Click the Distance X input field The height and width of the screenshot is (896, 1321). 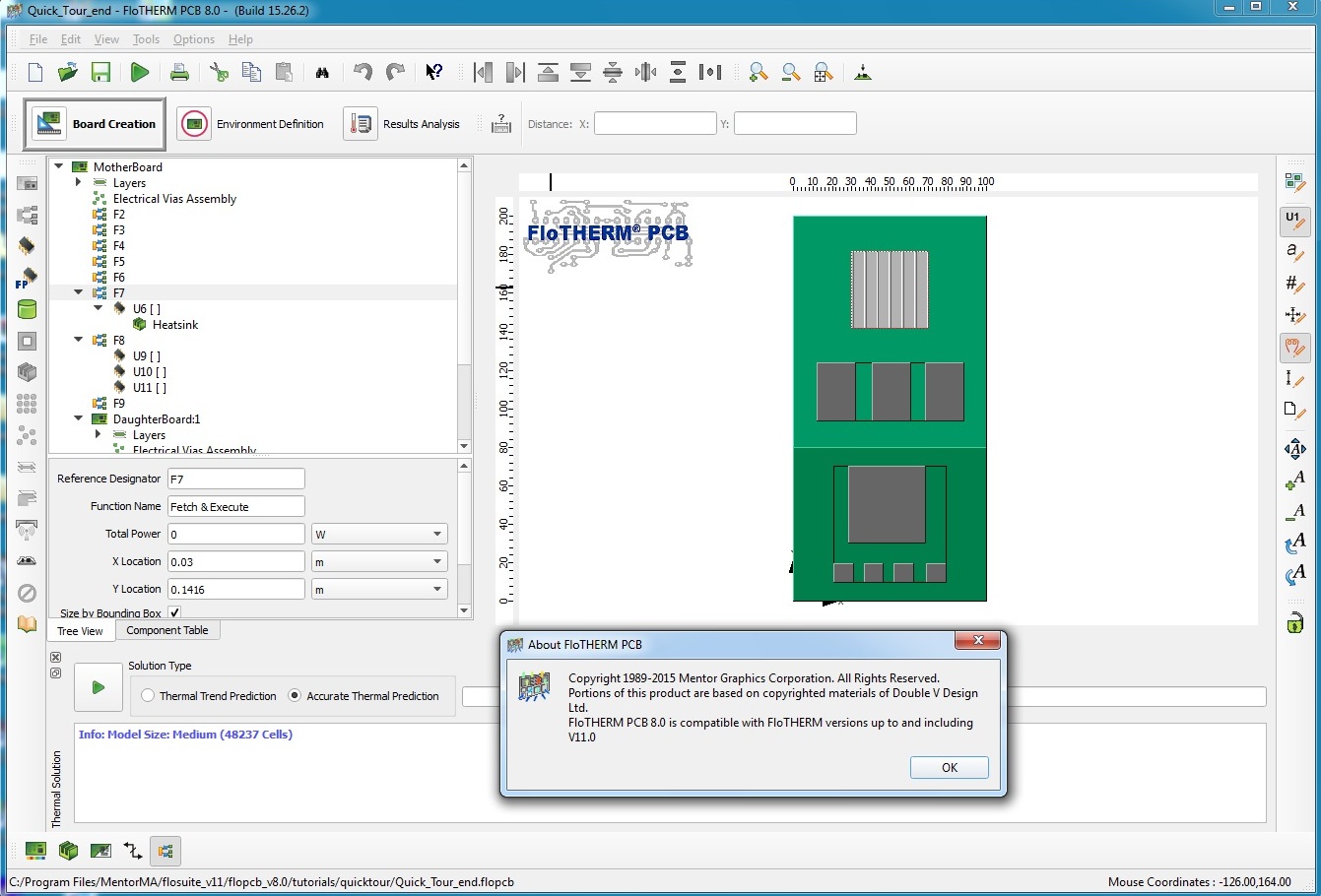point(655,123)
